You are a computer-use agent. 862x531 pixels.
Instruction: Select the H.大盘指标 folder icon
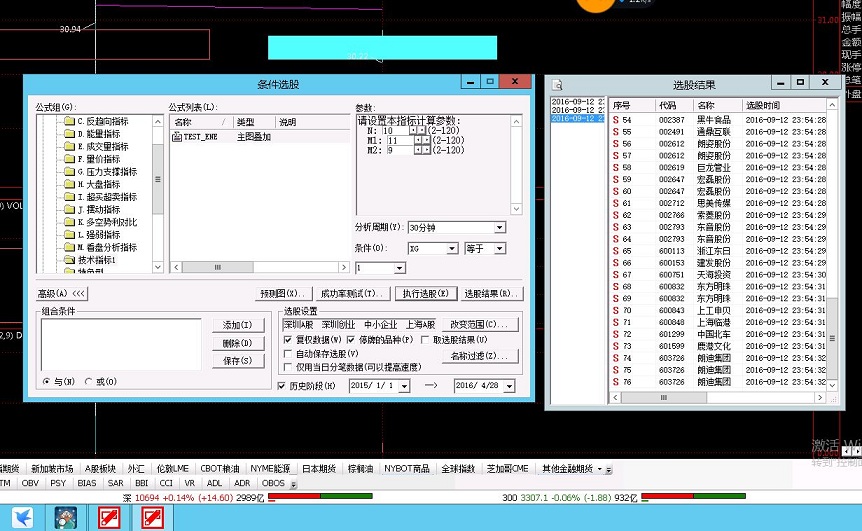tap(68, 184)
